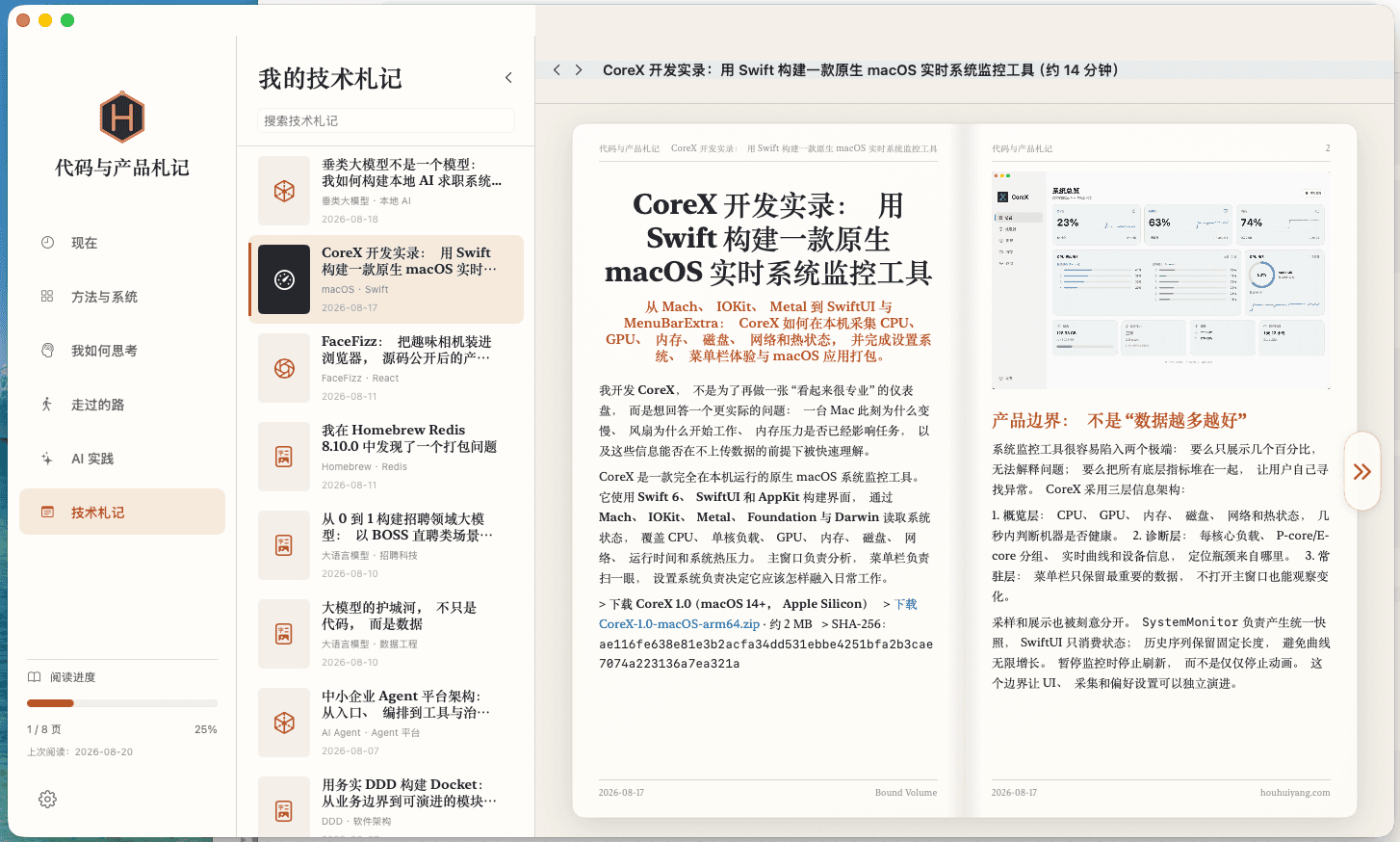Click the article title in the top bar

861,70
